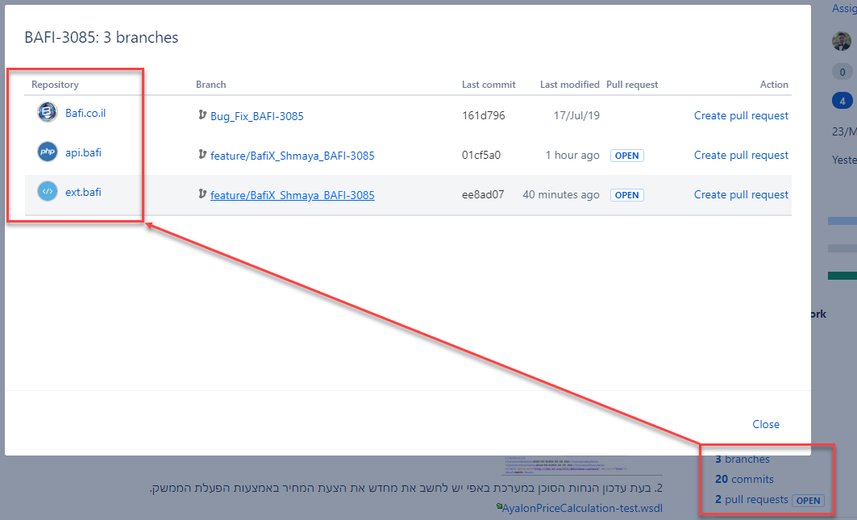Open the api.bafi repository link

tap(83, 153)
